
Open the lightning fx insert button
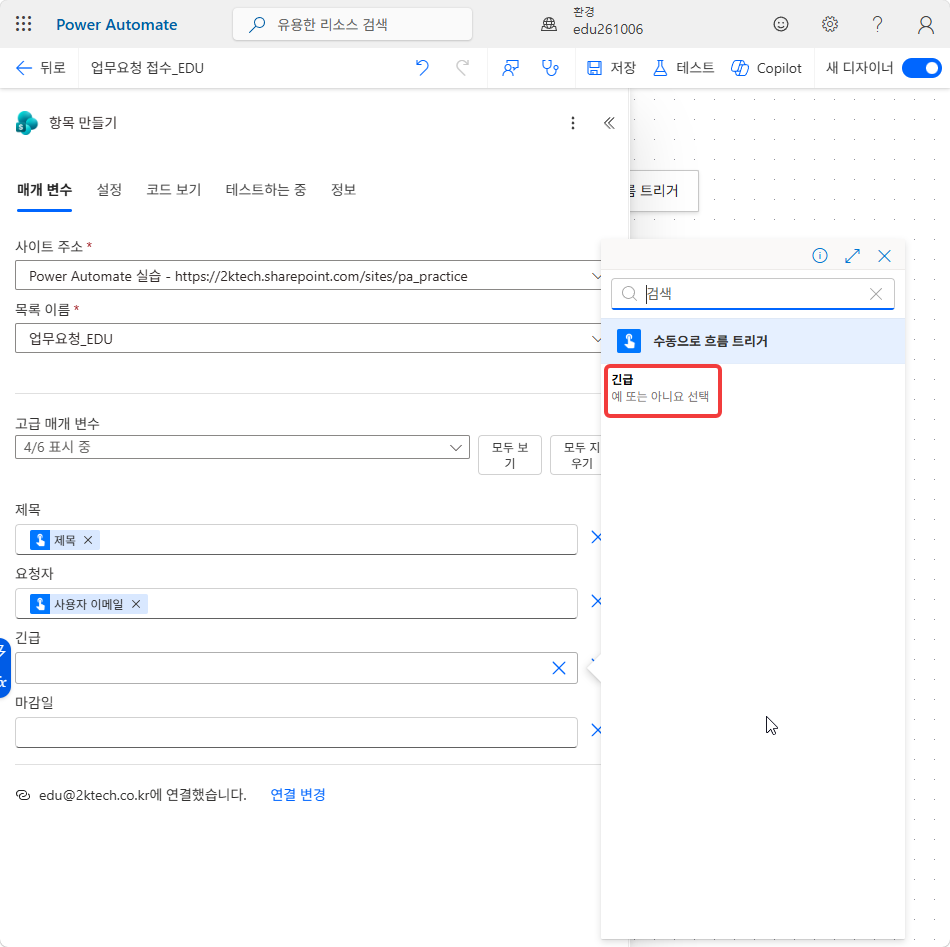tap(4, 667)
